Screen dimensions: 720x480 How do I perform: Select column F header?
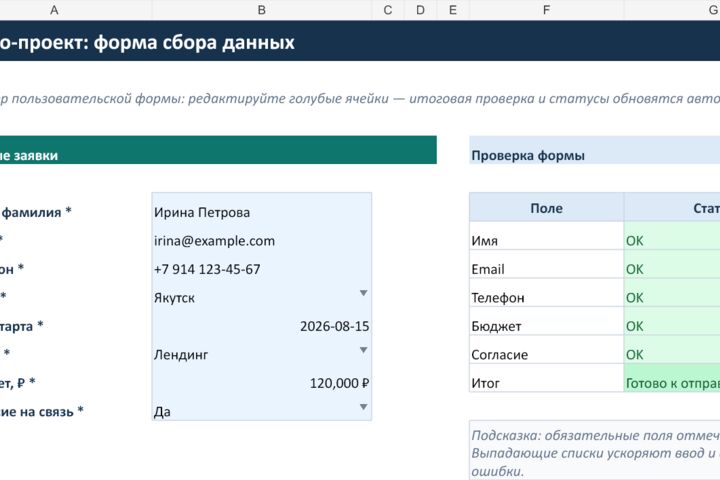pyautogui.click(x=546, y=10)
